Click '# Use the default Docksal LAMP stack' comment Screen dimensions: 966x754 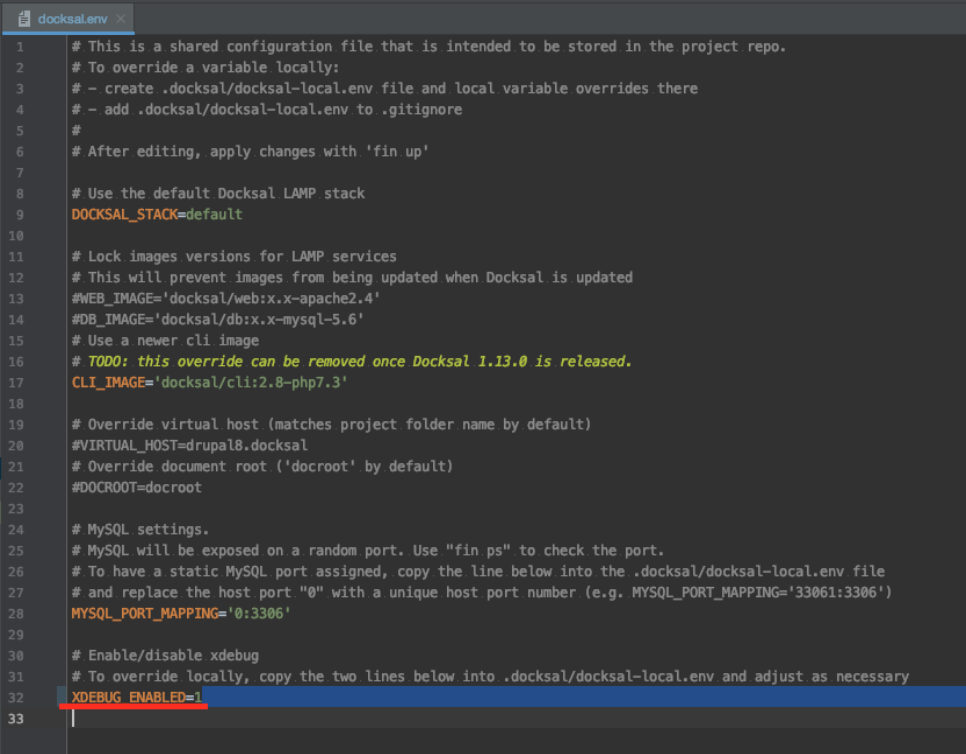point(218,193)
